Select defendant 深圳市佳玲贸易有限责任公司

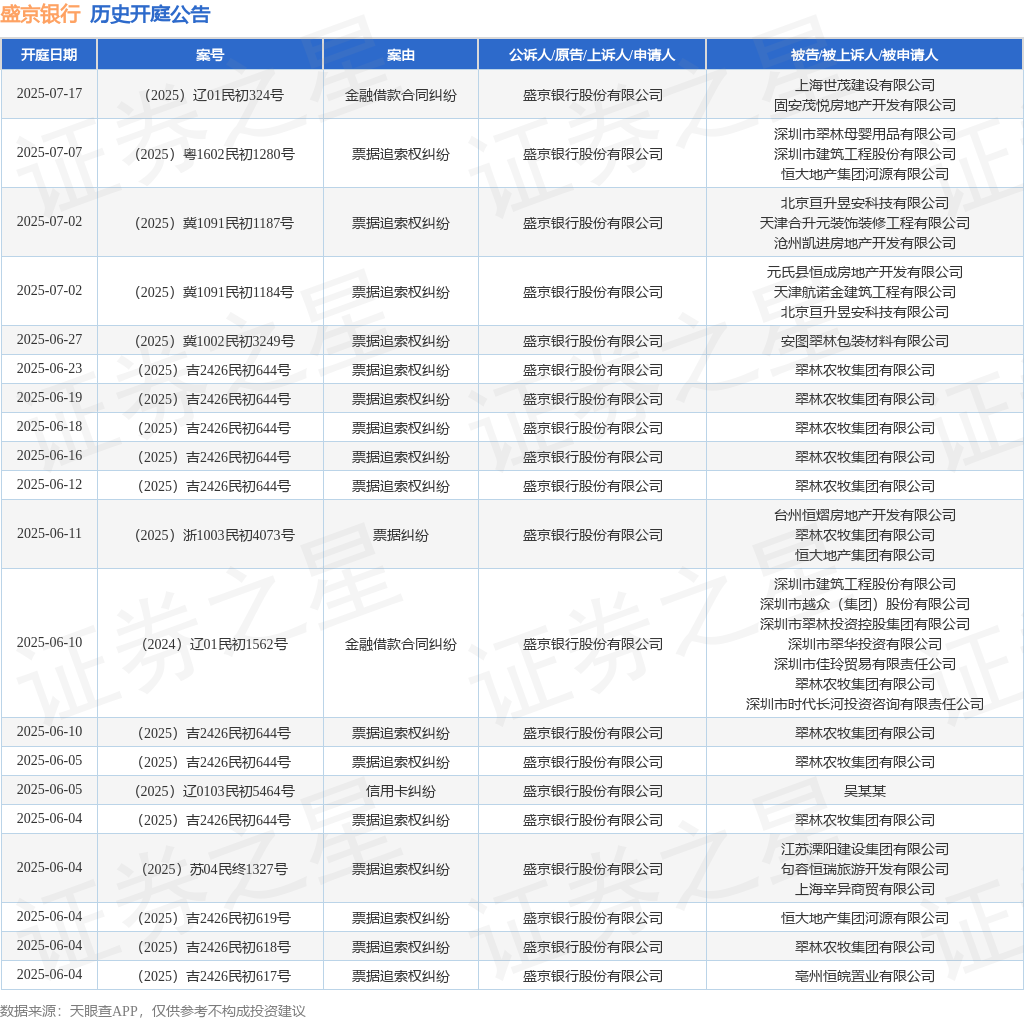click(864, 664)
